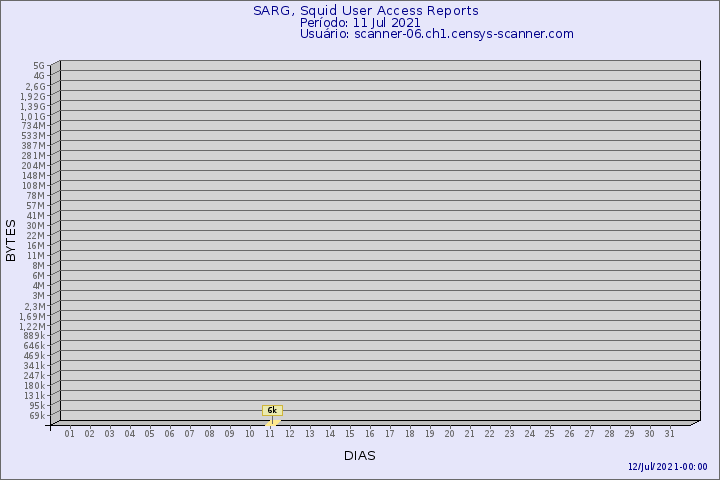Image resolution: width=720 pixels, height=480 pixels.
Task: Click the '1,69M' y-axis label
Action: [33, 316]
